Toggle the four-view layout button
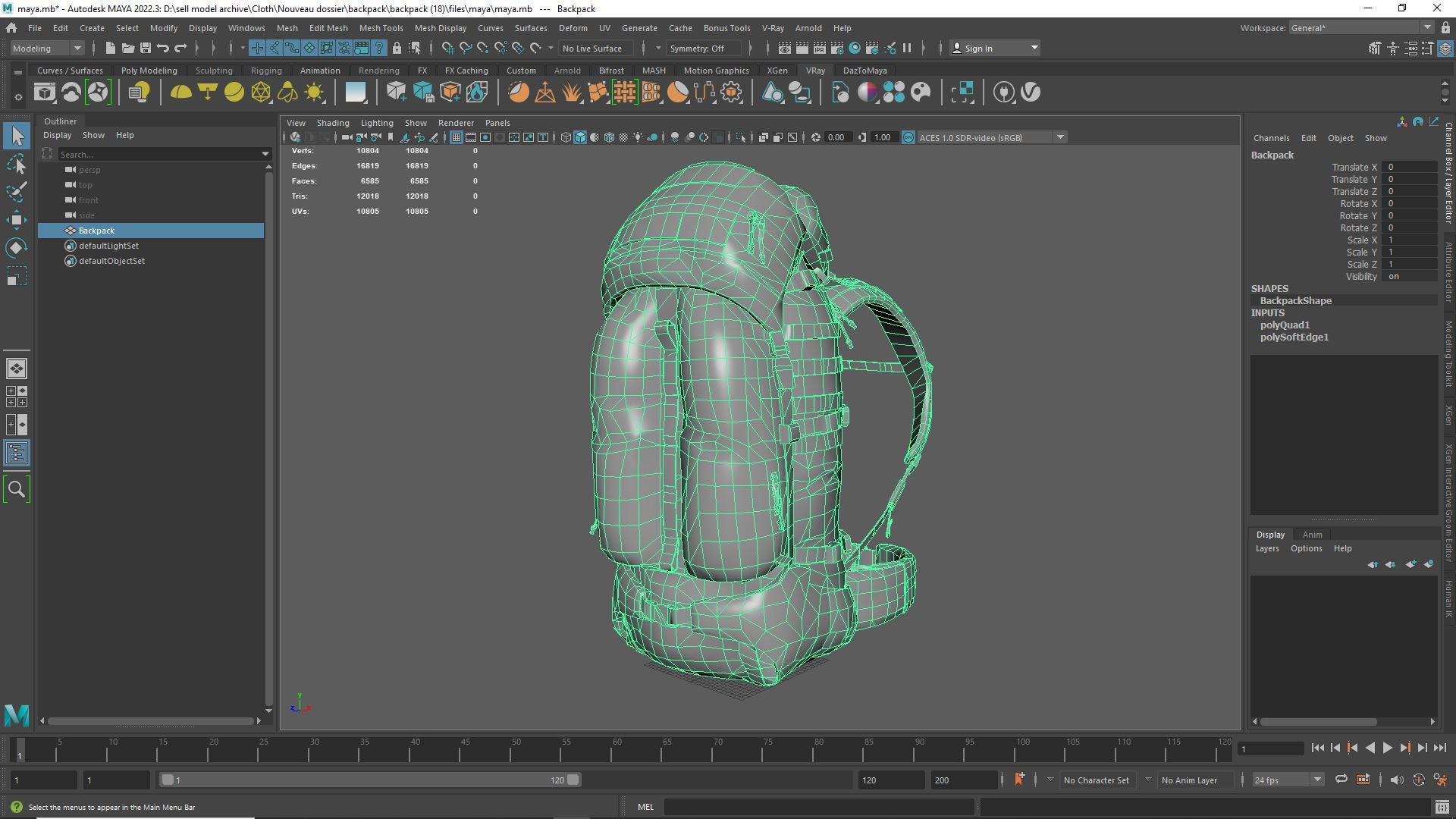The height and width of the screenshot is (819, 1456). pyautogui.click(x=16, y=396)
